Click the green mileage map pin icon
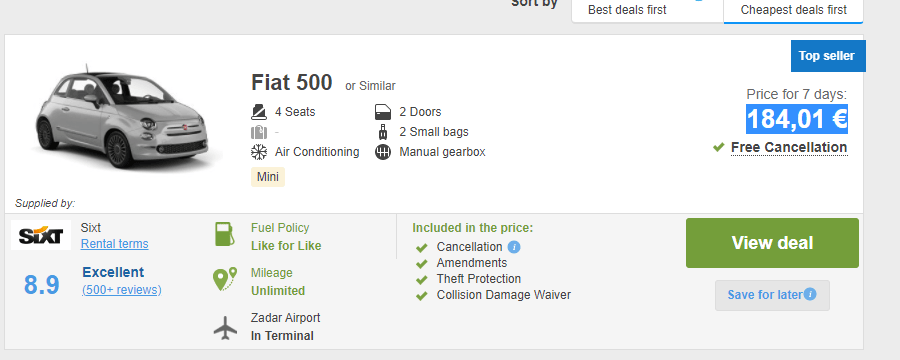This screenshot has height=360, width=900. [x=224, y=279]
